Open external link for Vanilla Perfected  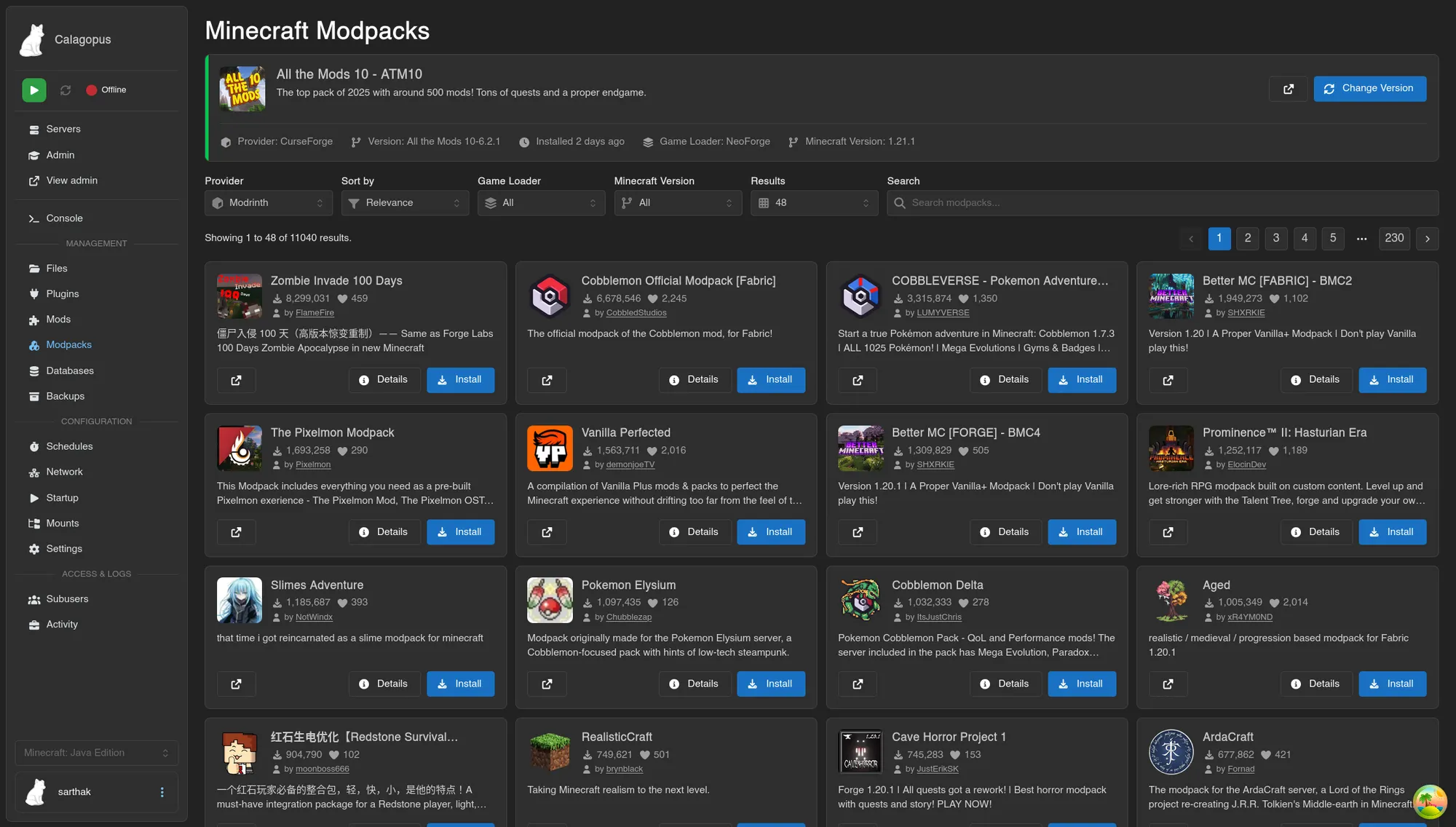[x=547, y=532]
